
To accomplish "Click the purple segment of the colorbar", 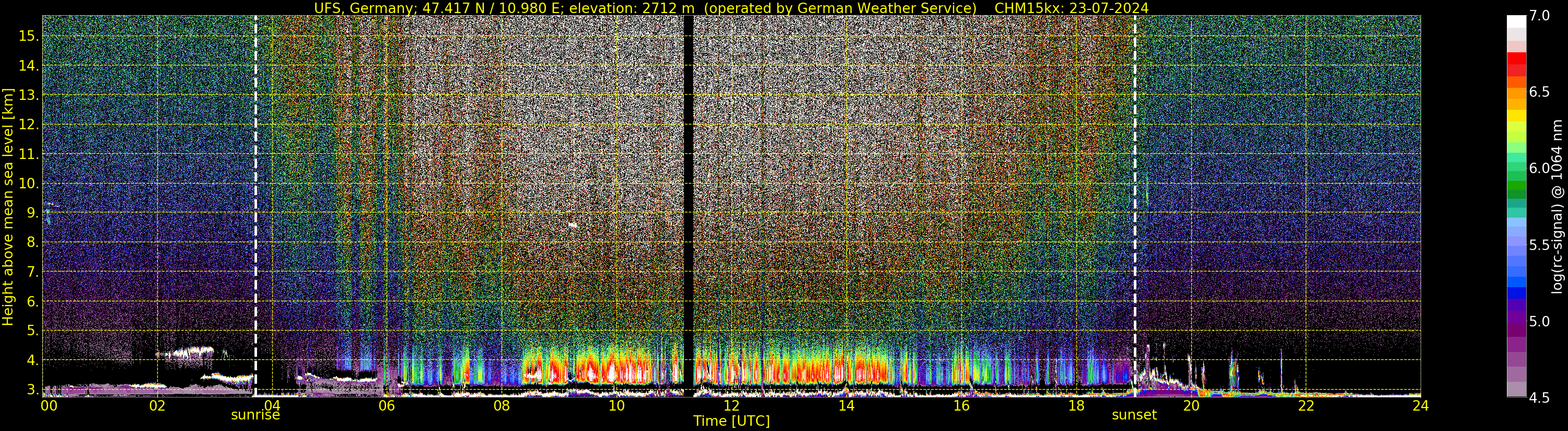I will coord(1516,317).
